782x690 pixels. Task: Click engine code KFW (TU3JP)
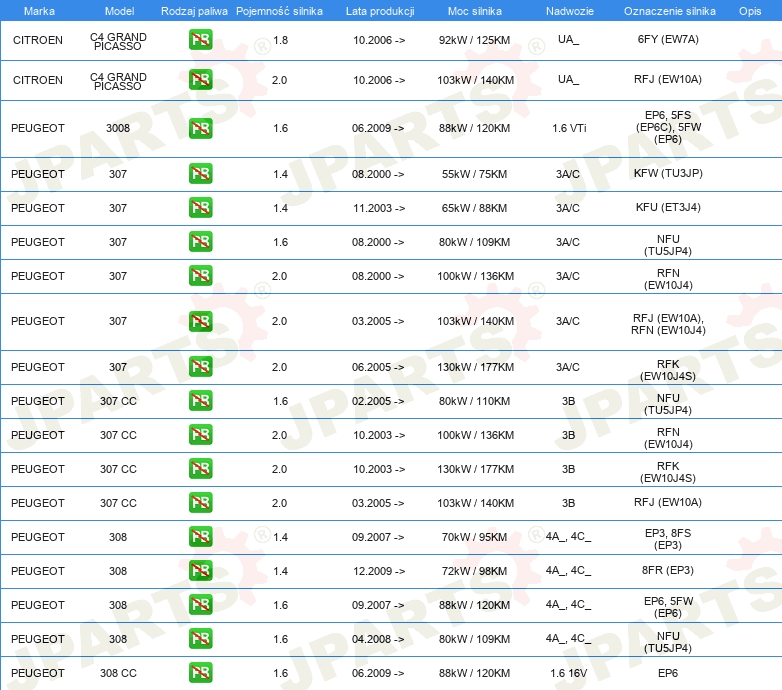tap(668, 173)
